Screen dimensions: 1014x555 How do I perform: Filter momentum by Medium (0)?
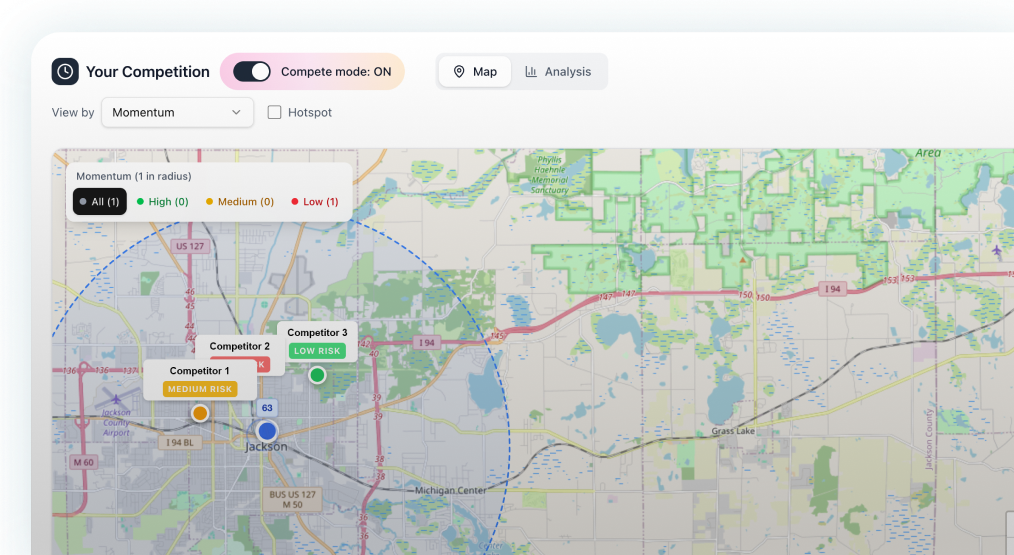240,202
